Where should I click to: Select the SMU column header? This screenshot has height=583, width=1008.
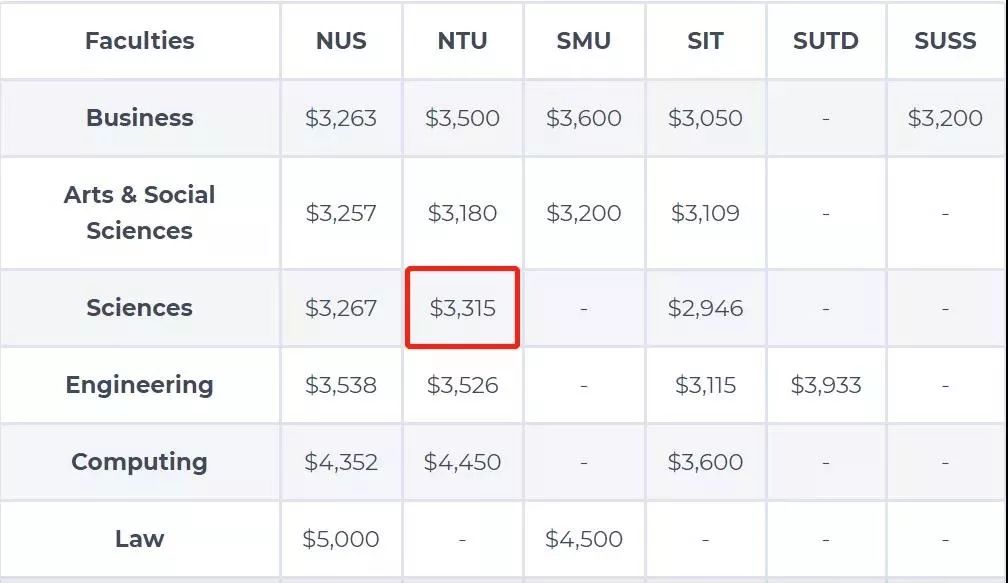point(584,41)
